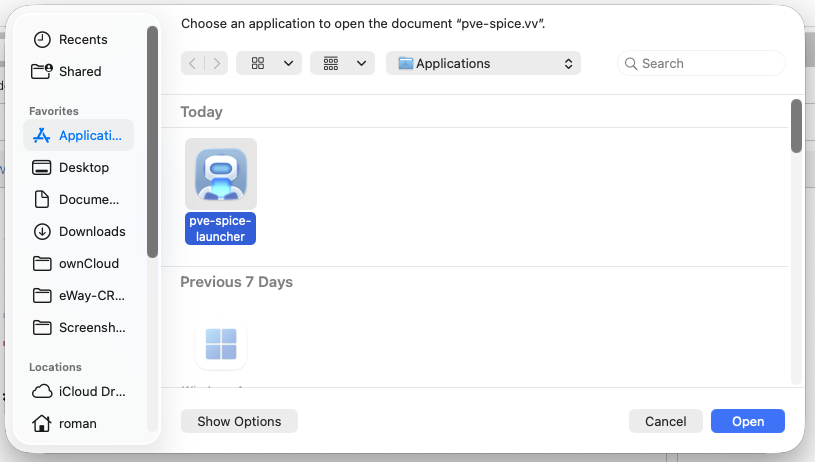Select the pve-spice-launcher app icon
This screenshot has height=462, width=815.
point(221,174)
